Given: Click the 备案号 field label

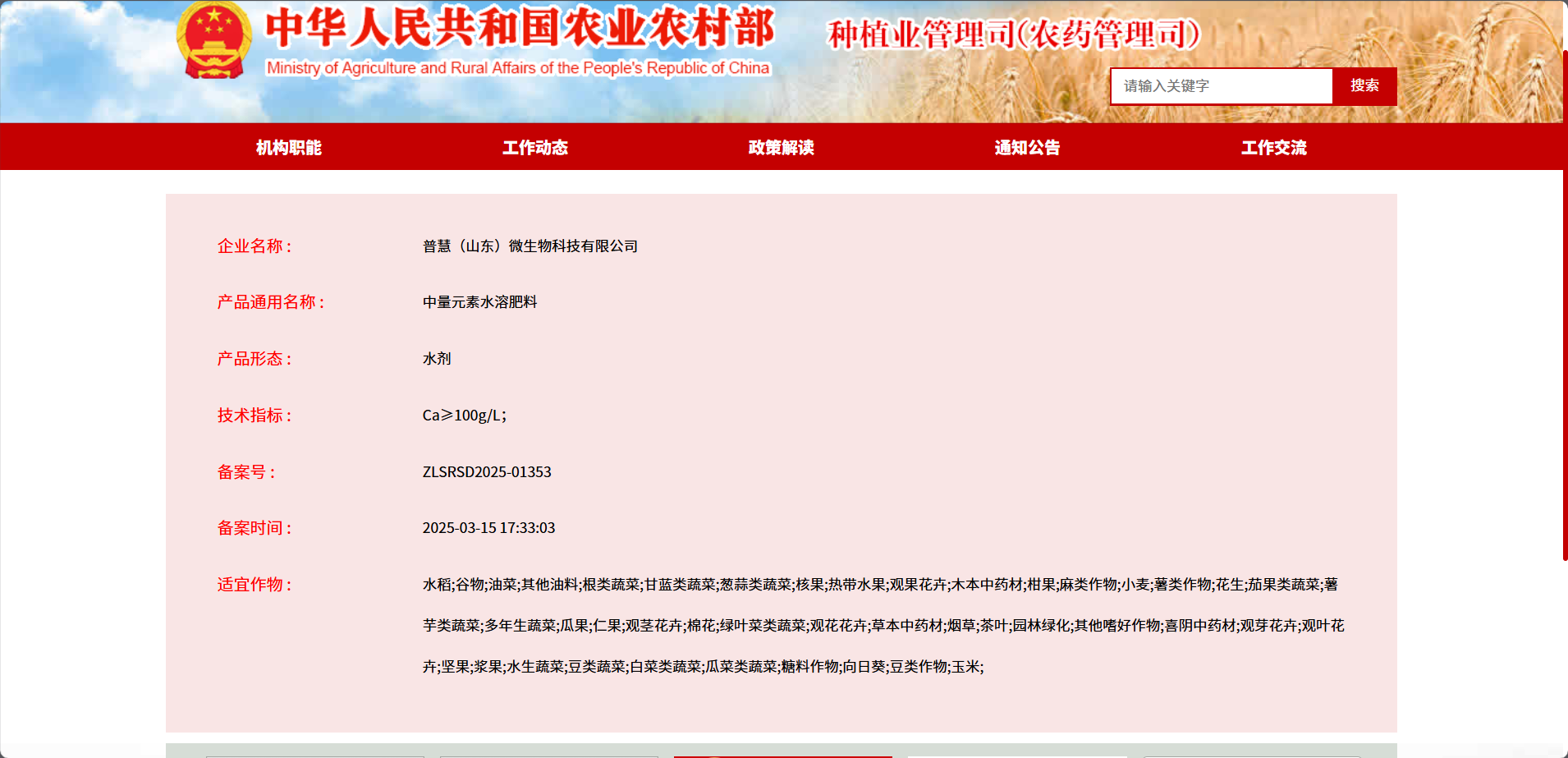Looking at the screenshot, I should point(245,472).
